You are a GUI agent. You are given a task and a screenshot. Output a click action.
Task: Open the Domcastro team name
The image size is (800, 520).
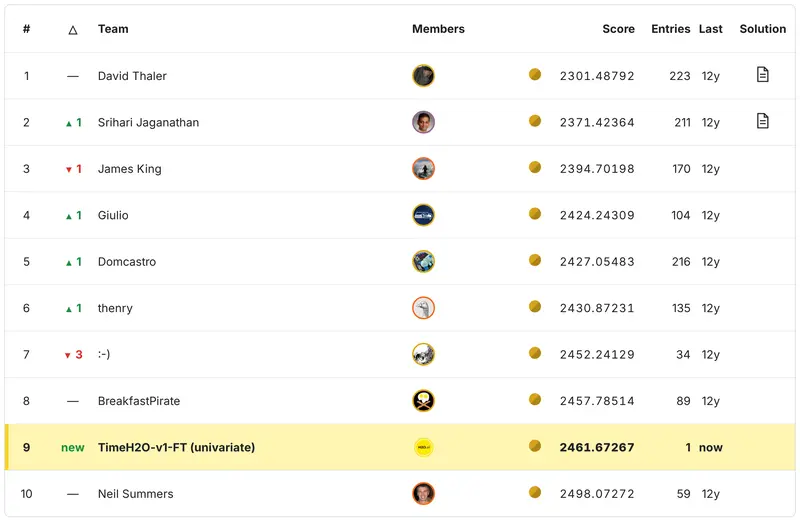pyautogui.click(x=127, y=262)
